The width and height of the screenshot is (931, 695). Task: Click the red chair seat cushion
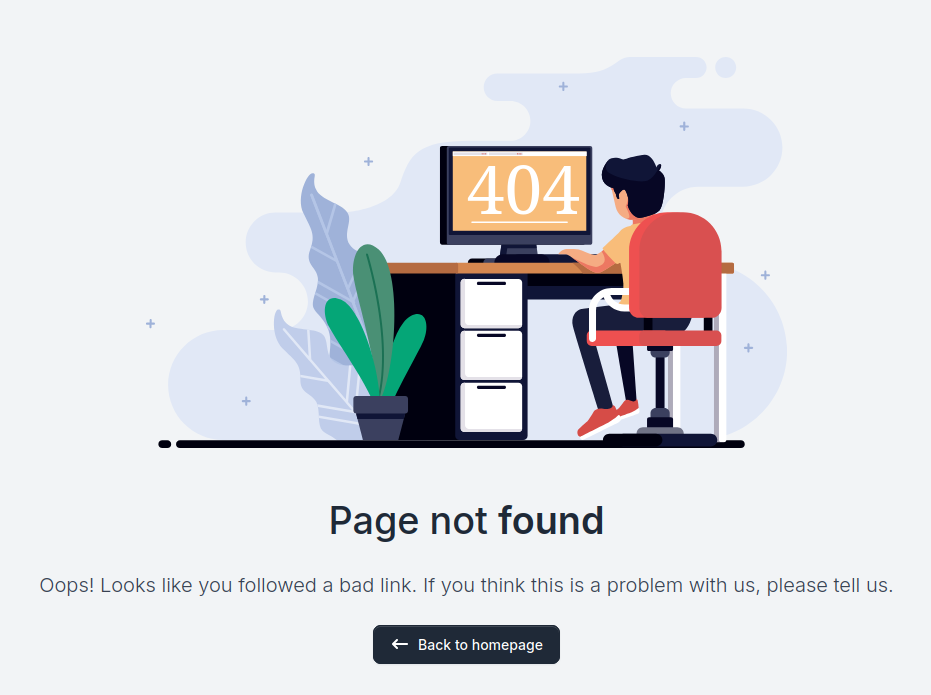(x=654, y=338)
